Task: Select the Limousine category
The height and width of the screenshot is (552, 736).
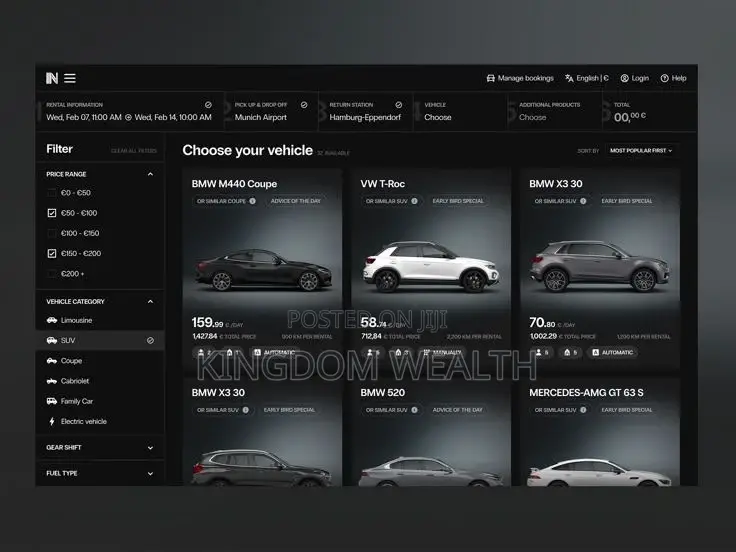Action: point(100,320)
